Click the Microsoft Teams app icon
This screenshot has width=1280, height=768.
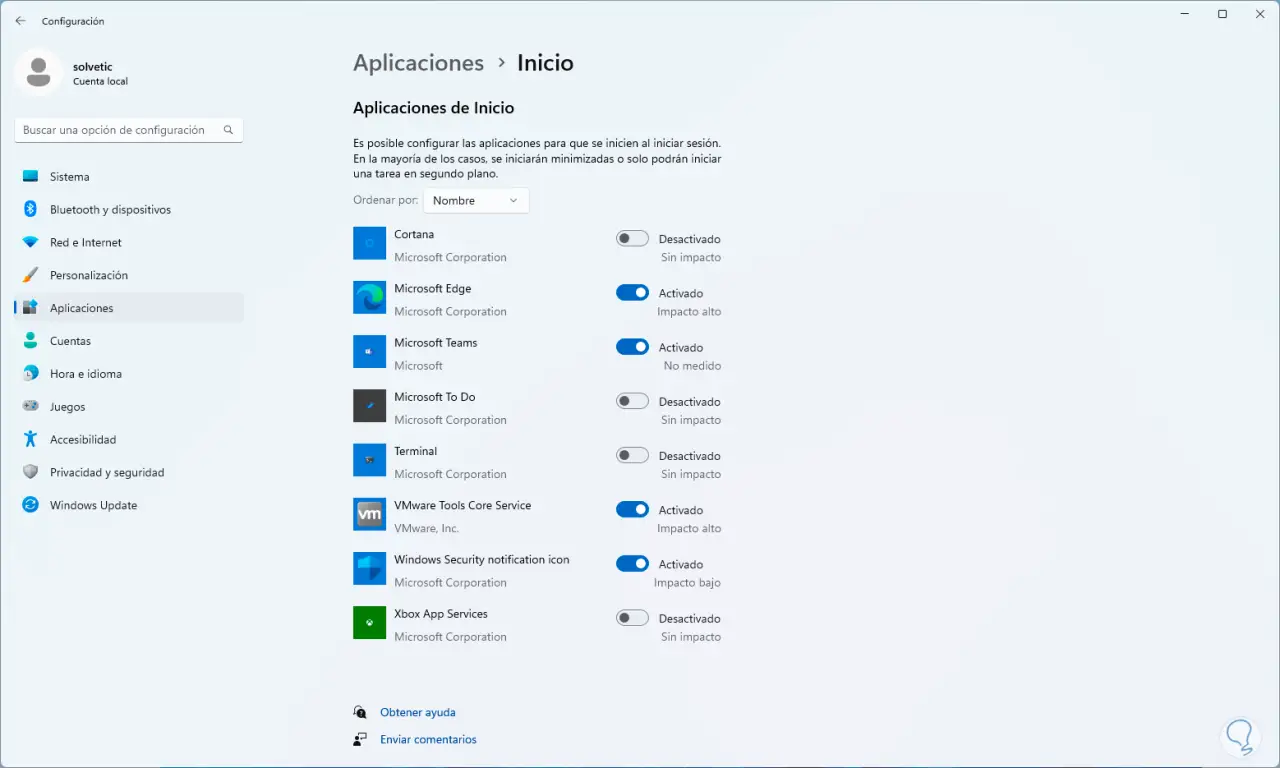point(370,351)
